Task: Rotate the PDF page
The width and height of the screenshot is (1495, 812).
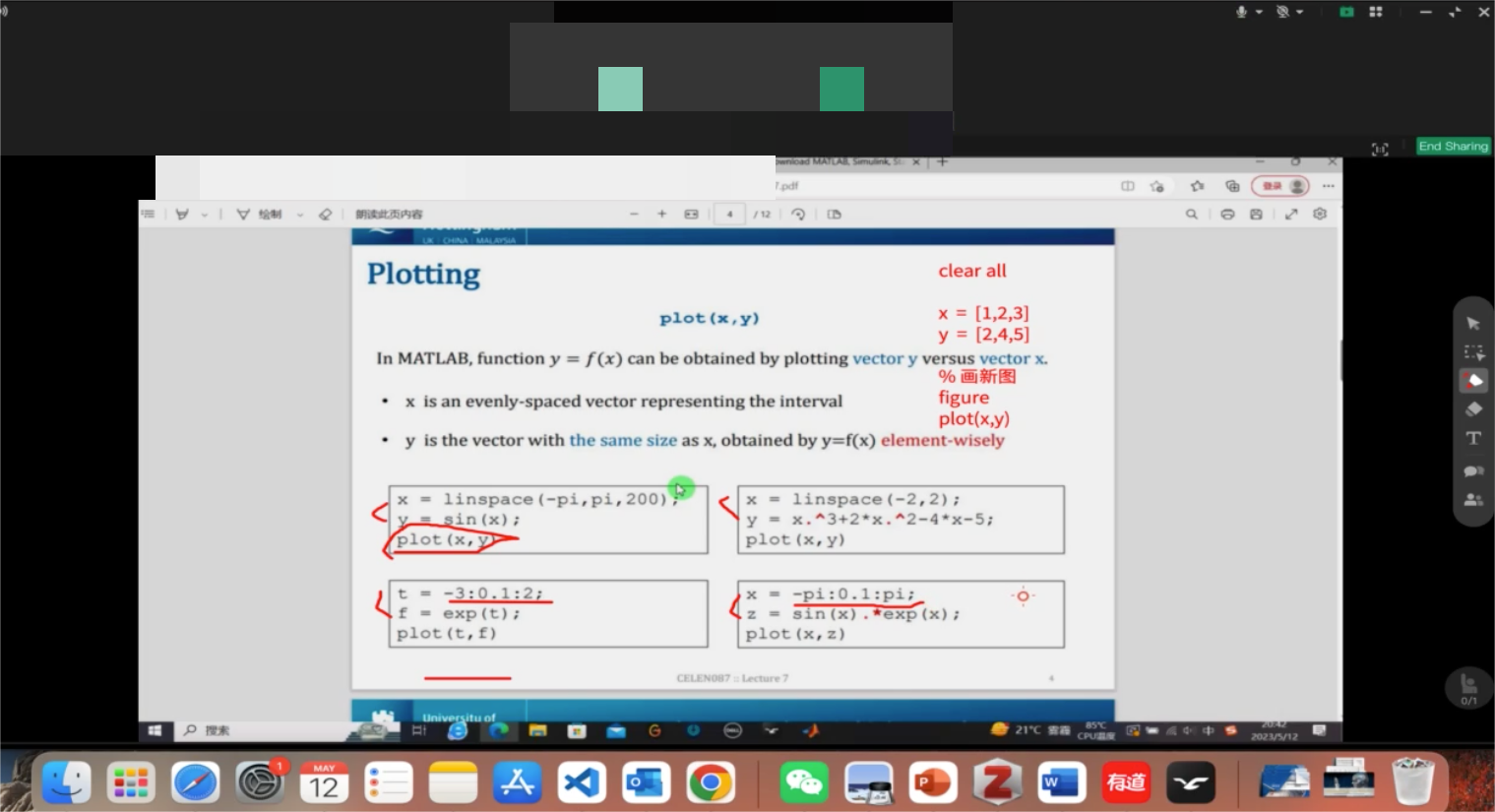Action: point(798,214)
